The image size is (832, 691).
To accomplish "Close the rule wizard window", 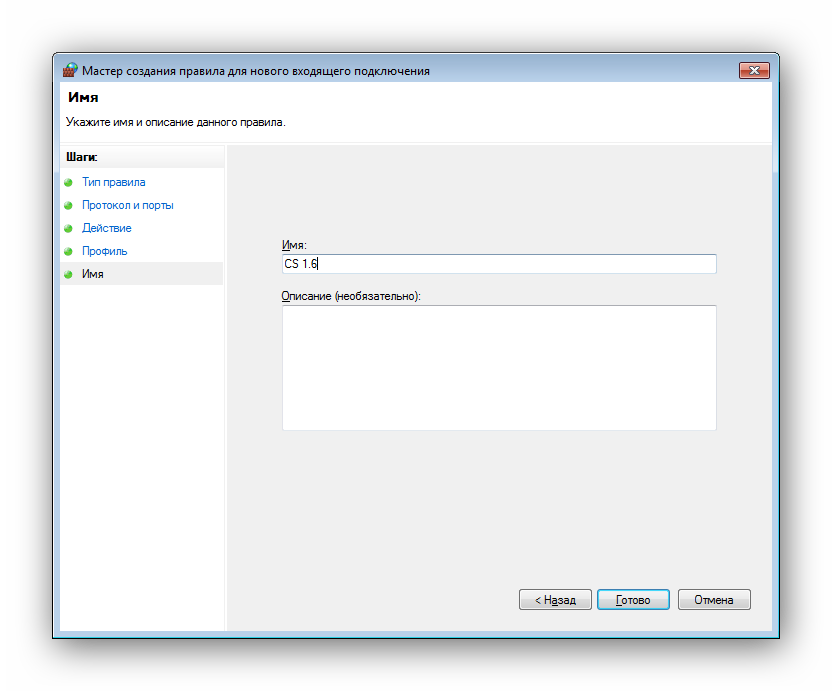I will 754,70.
